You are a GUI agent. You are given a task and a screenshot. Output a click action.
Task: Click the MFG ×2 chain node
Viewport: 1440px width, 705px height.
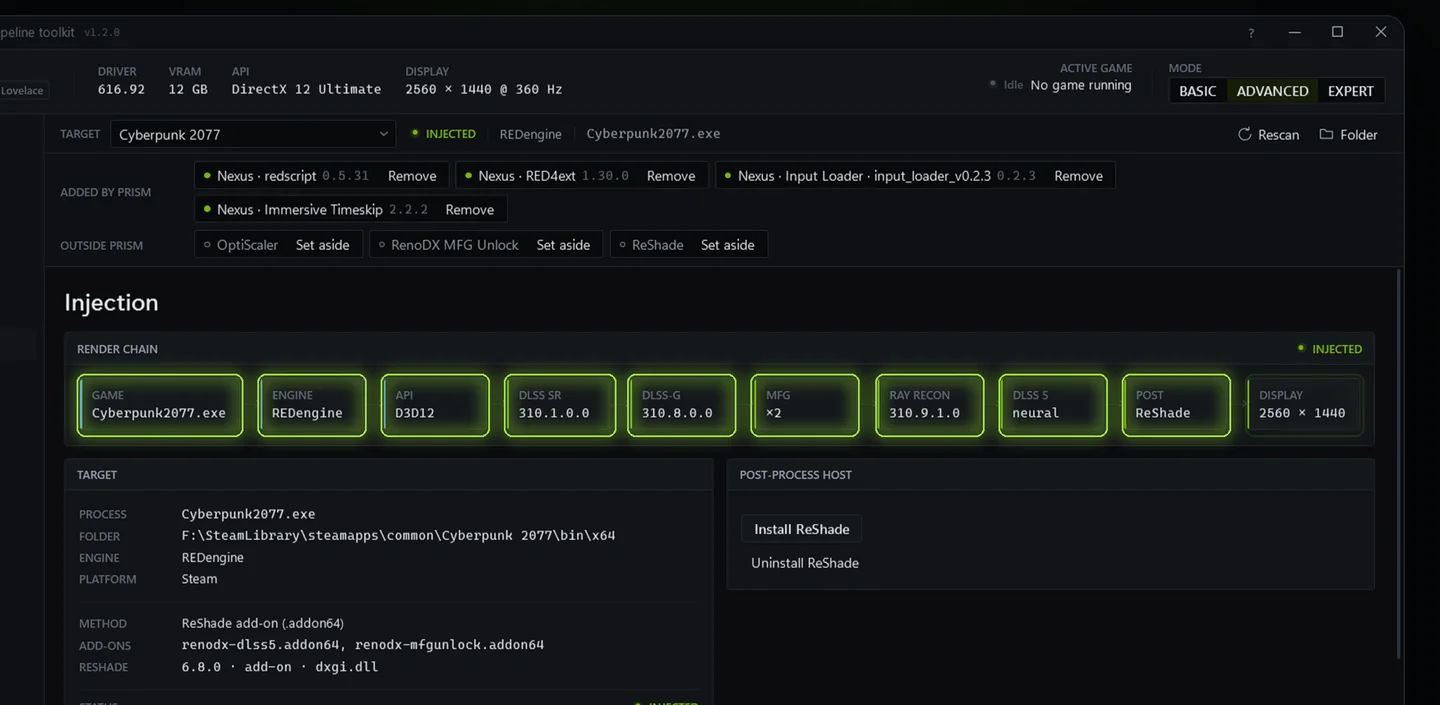(805, 405)
